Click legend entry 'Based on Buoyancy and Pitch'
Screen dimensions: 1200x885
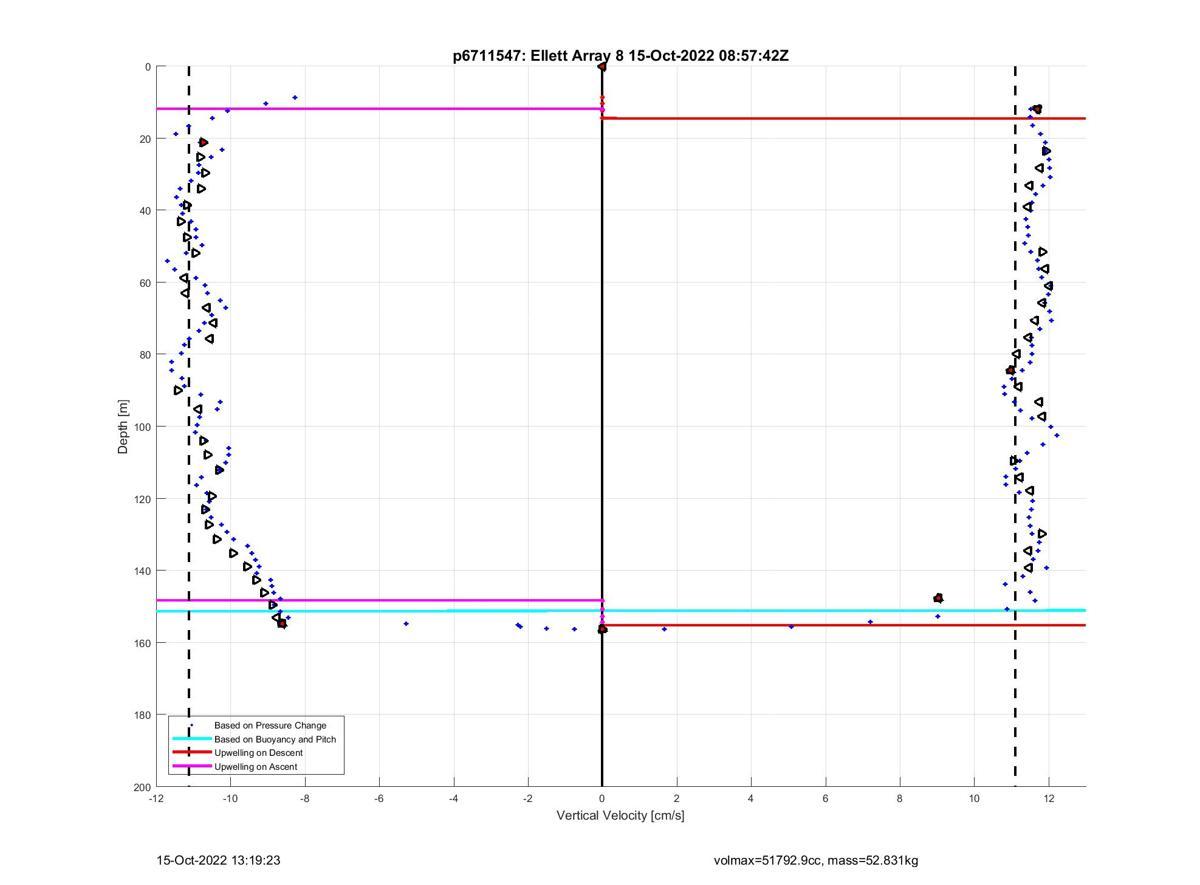tap(275, 739)
